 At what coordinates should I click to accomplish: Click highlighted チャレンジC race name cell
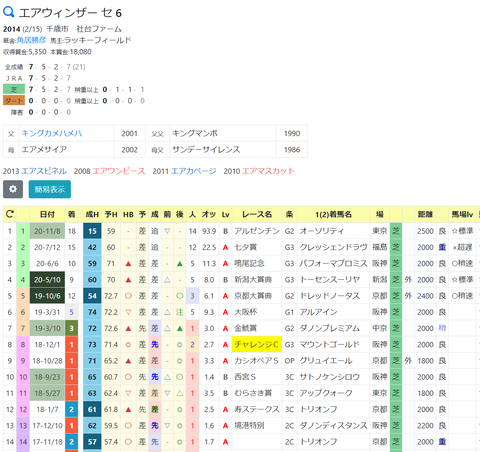point(257,345)
